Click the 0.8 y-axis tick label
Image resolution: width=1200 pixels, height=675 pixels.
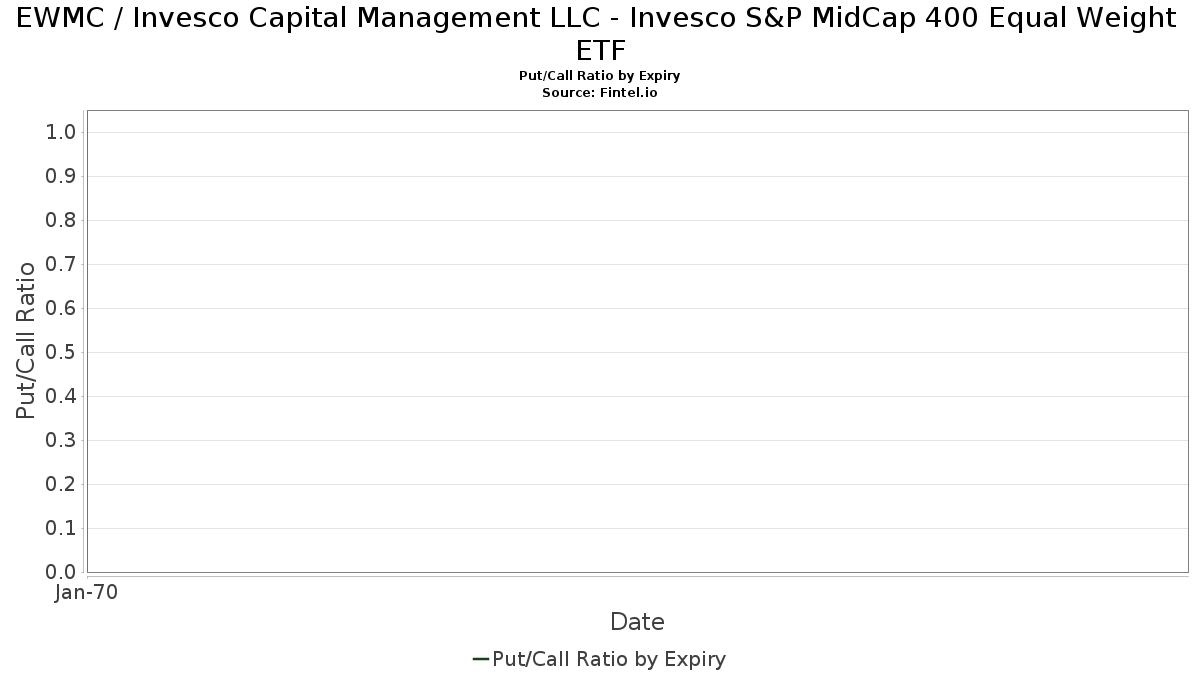[x=61, y=220]
